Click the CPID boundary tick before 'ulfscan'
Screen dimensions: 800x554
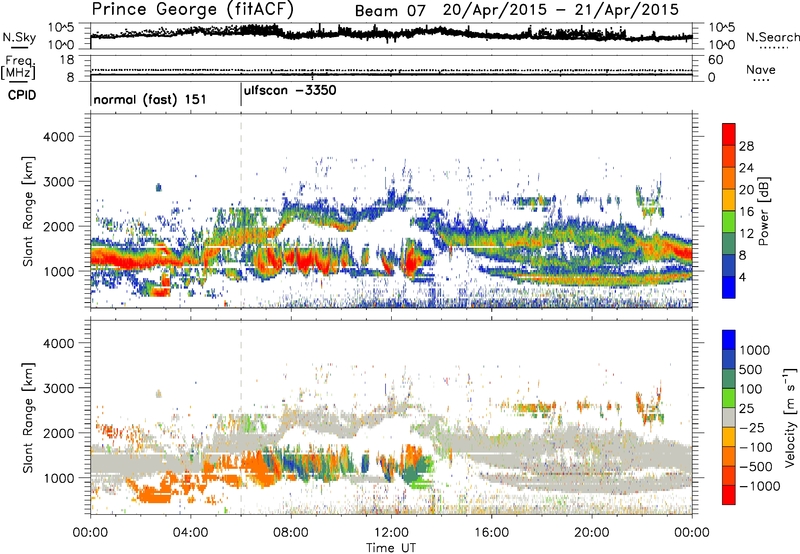pos(241,95)
